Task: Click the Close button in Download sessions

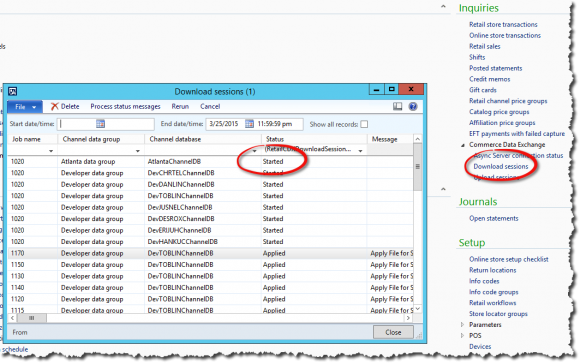Action: pos(393,332)
